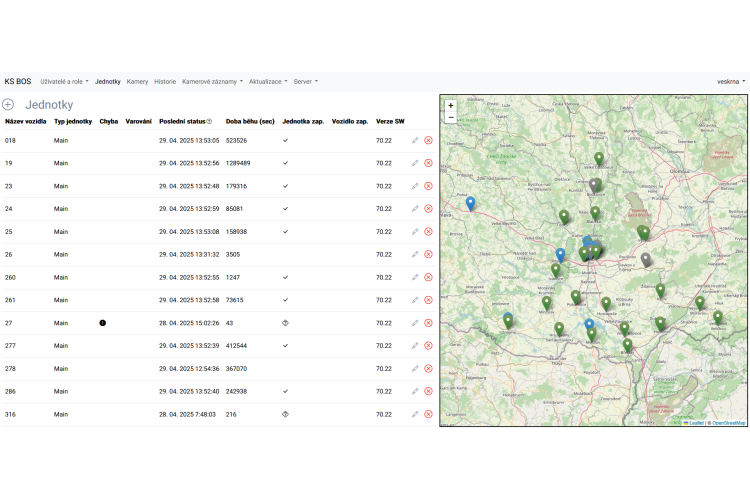Edit unit 278 with pencil icon

pos(415,368)
